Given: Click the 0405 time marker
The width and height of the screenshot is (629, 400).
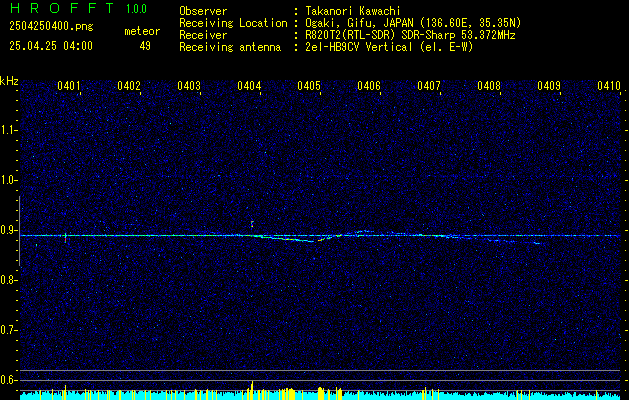Looking at the screenshot, I should tap(309, 85).
